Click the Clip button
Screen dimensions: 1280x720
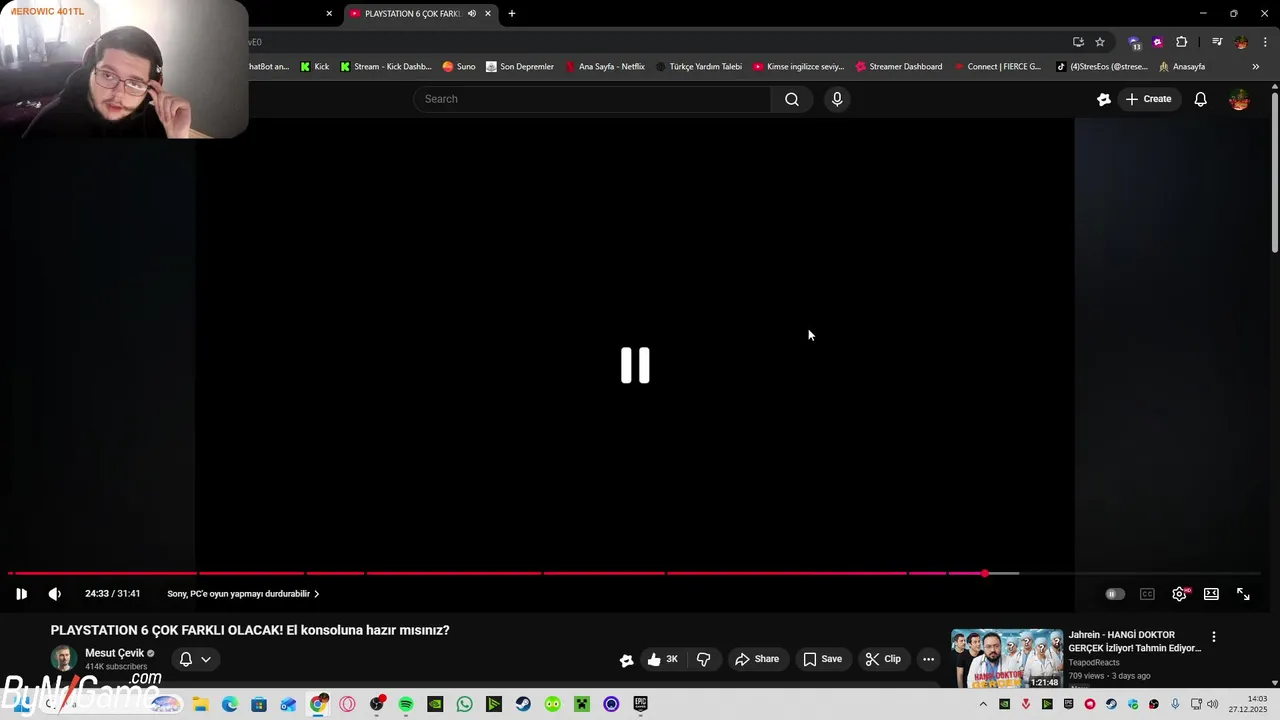[883, 659]
